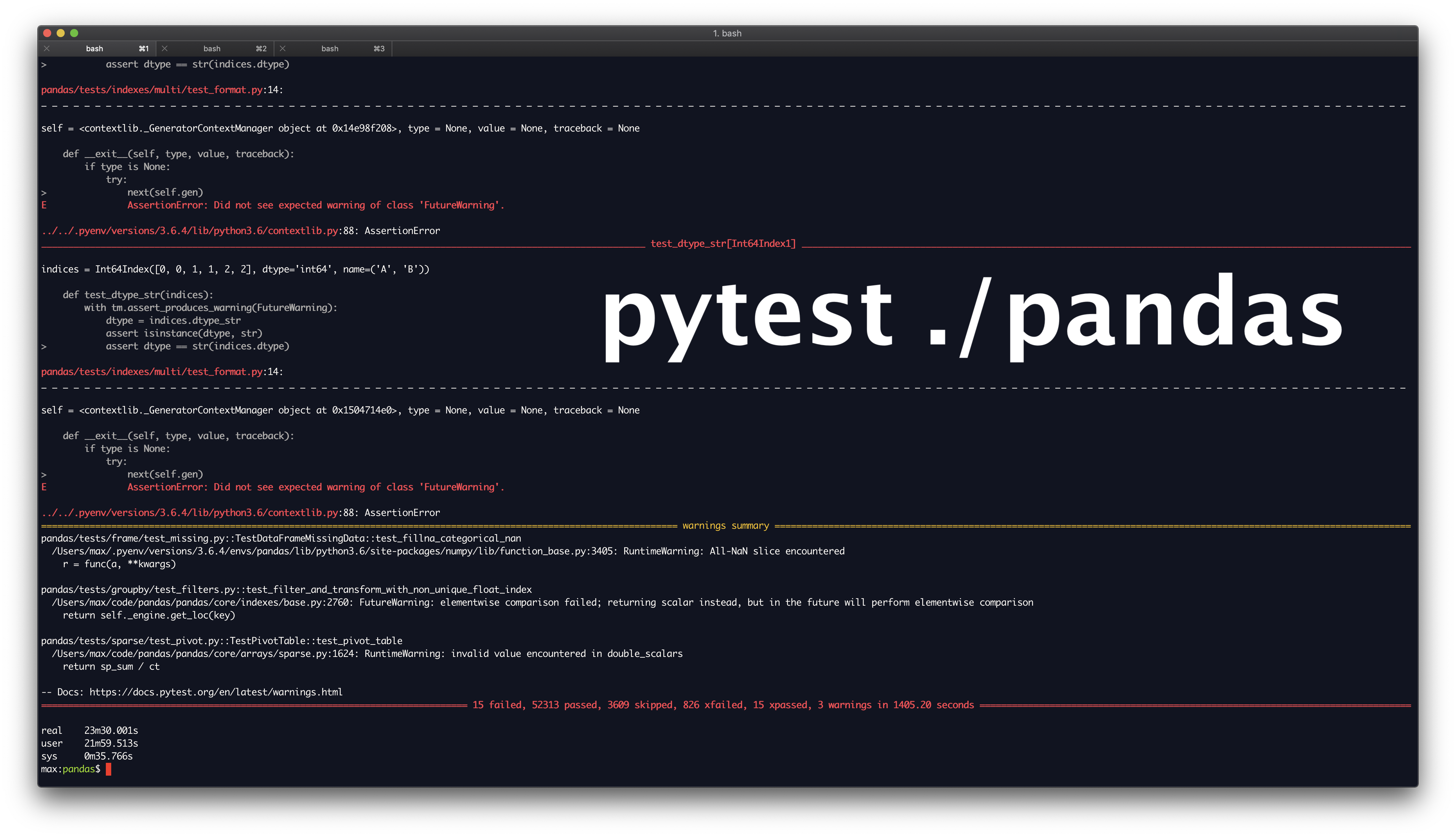The width and height of the screenshot is (1456, 837).
Task: Click the 'dtype = indices.dtype_str' line
Action: (x=173, y=321)
